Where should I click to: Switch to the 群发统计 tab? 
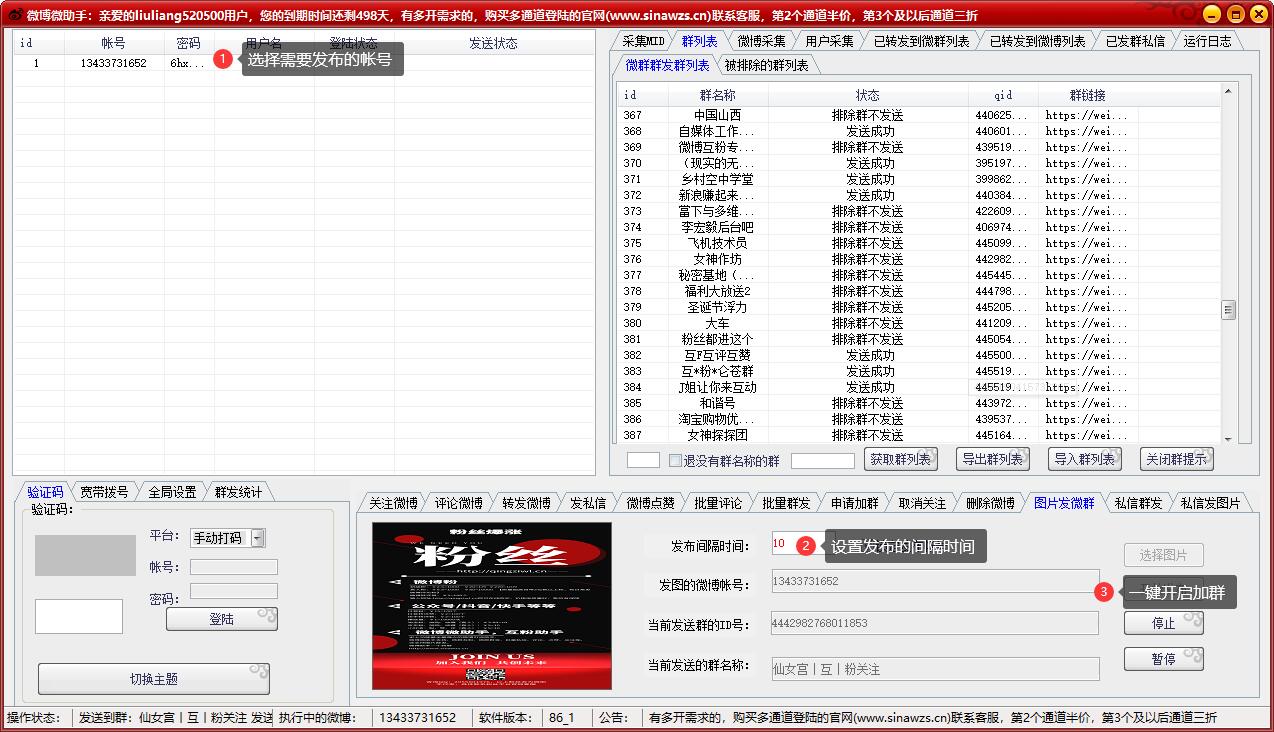click(x=238, y=492)
